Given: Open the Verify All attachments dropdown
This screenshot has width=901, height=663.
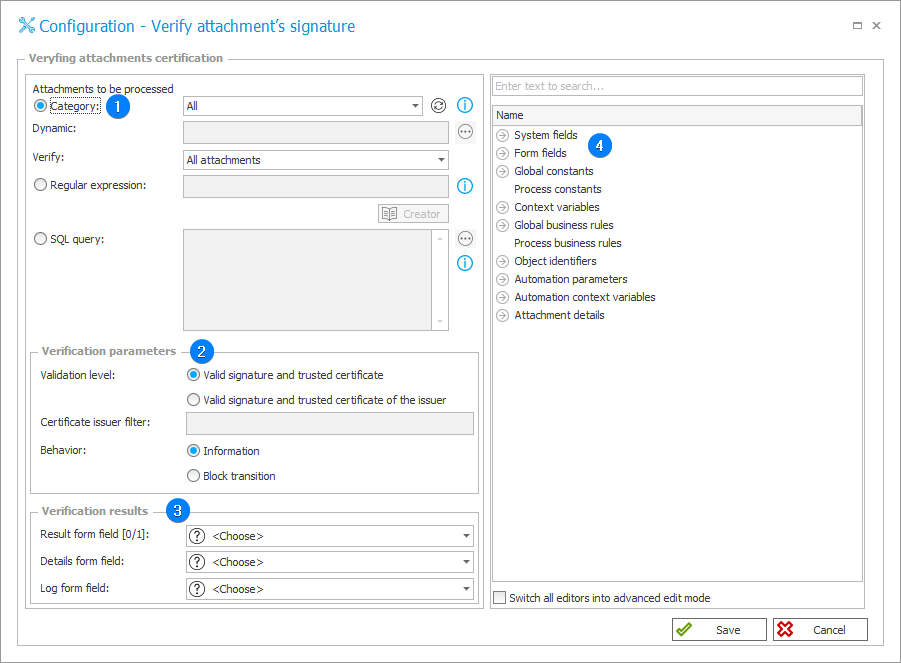Looking at the screenshot, I should (315, 160).
